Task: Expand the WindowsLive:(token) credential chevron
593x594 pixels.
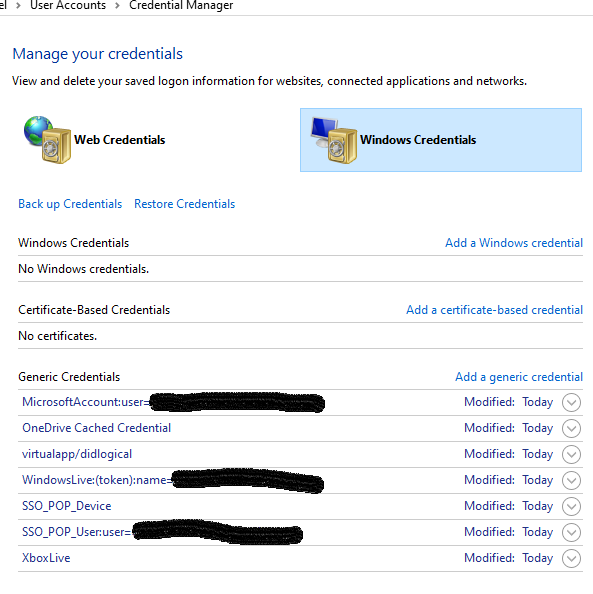Action: click(571, 480)
